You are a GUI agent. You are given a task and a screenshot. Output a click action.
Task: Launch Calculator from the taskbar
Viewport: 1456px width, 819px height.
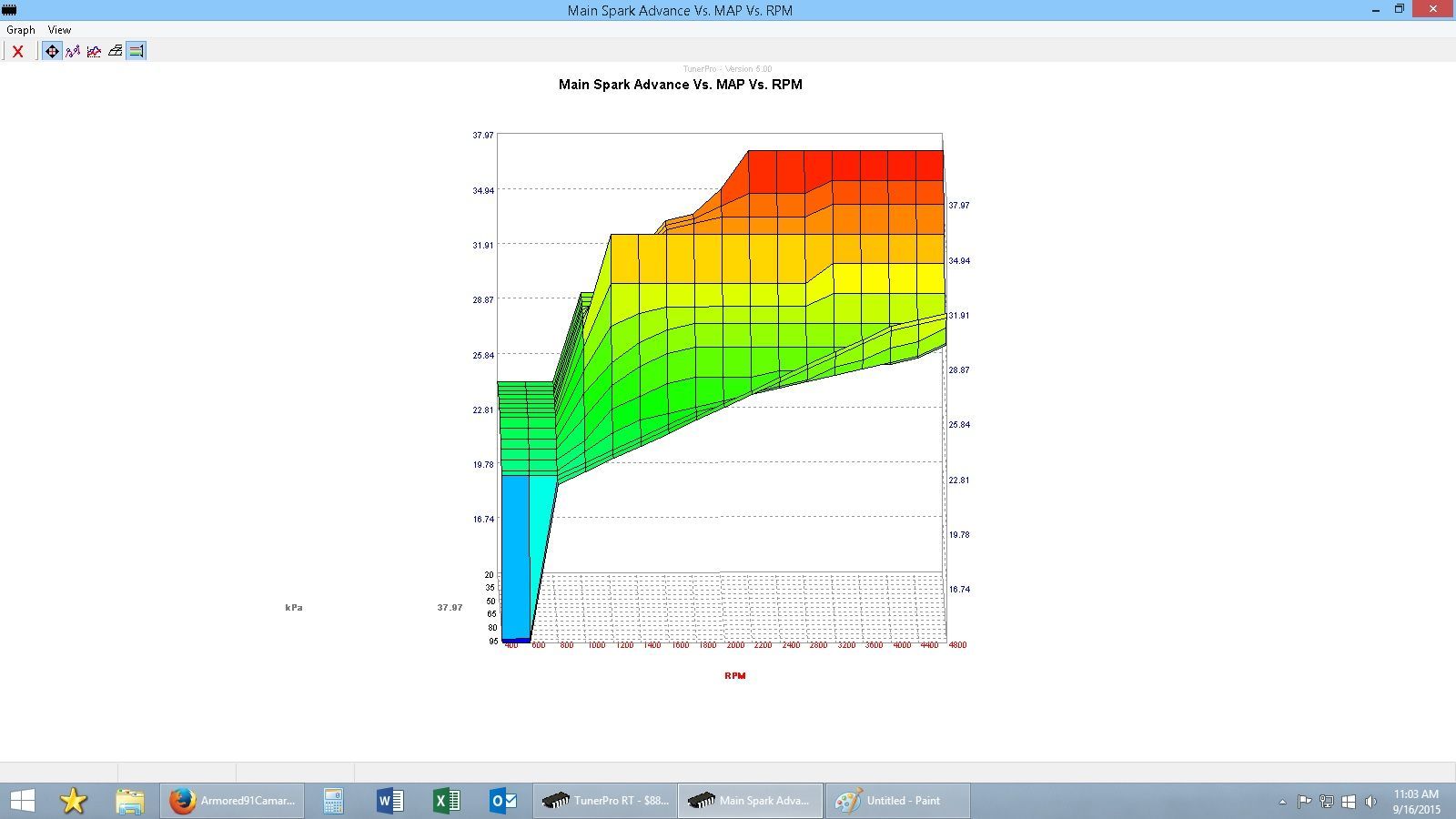click(333, 801)
